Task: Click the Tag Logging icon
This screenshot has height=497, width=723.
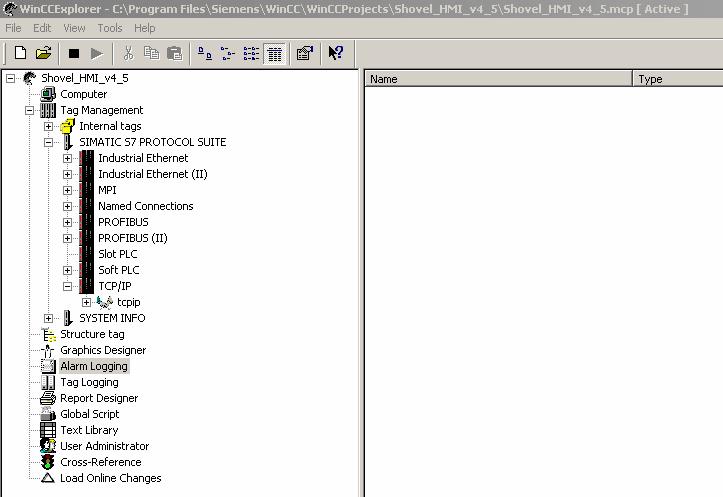Action: coord(48,382)
